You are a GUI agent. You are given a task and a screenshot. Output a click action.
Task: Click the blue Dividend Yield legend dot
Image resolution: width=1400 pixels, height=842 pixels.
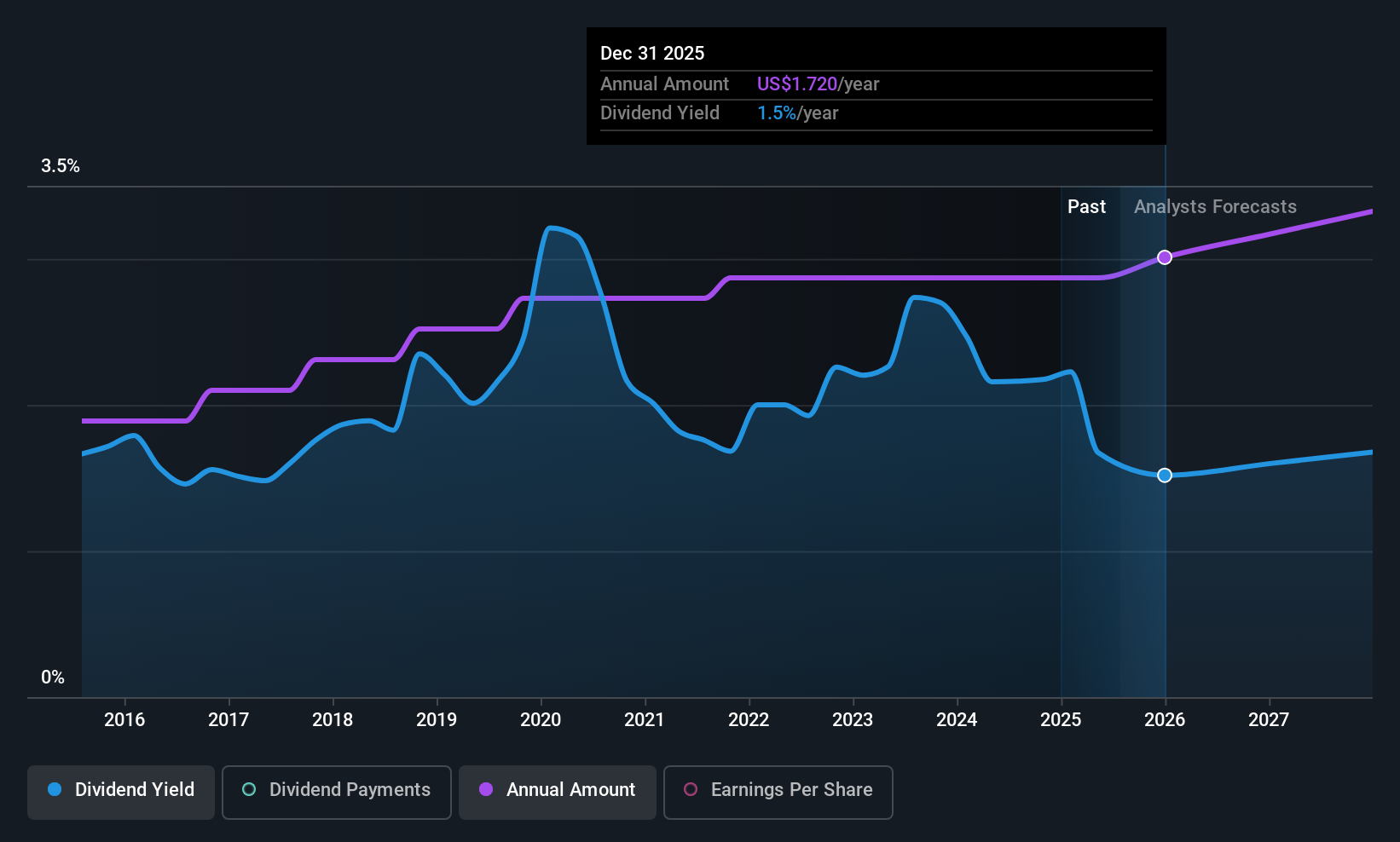[55, 789]
